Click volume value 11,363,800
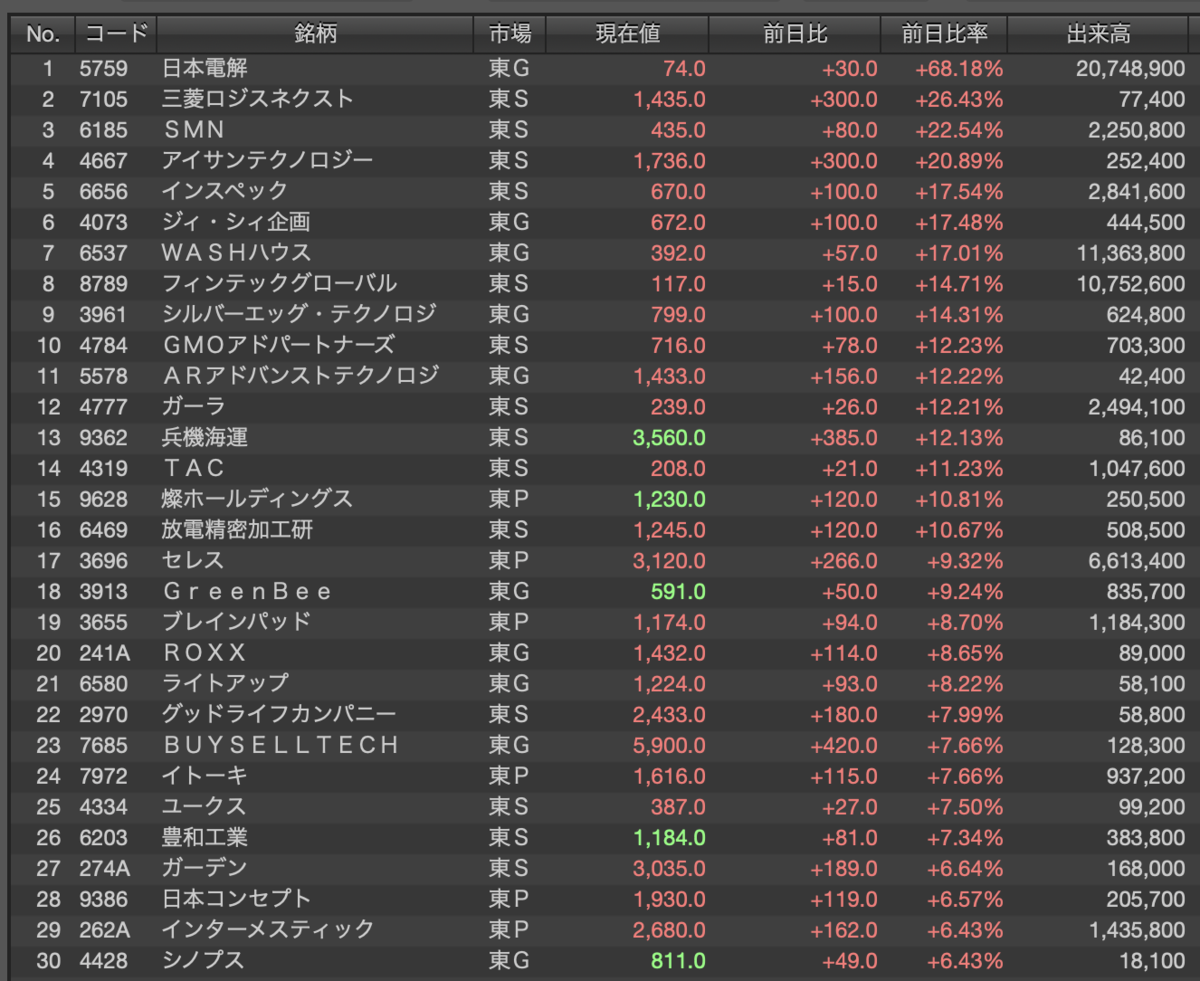 1131,252
